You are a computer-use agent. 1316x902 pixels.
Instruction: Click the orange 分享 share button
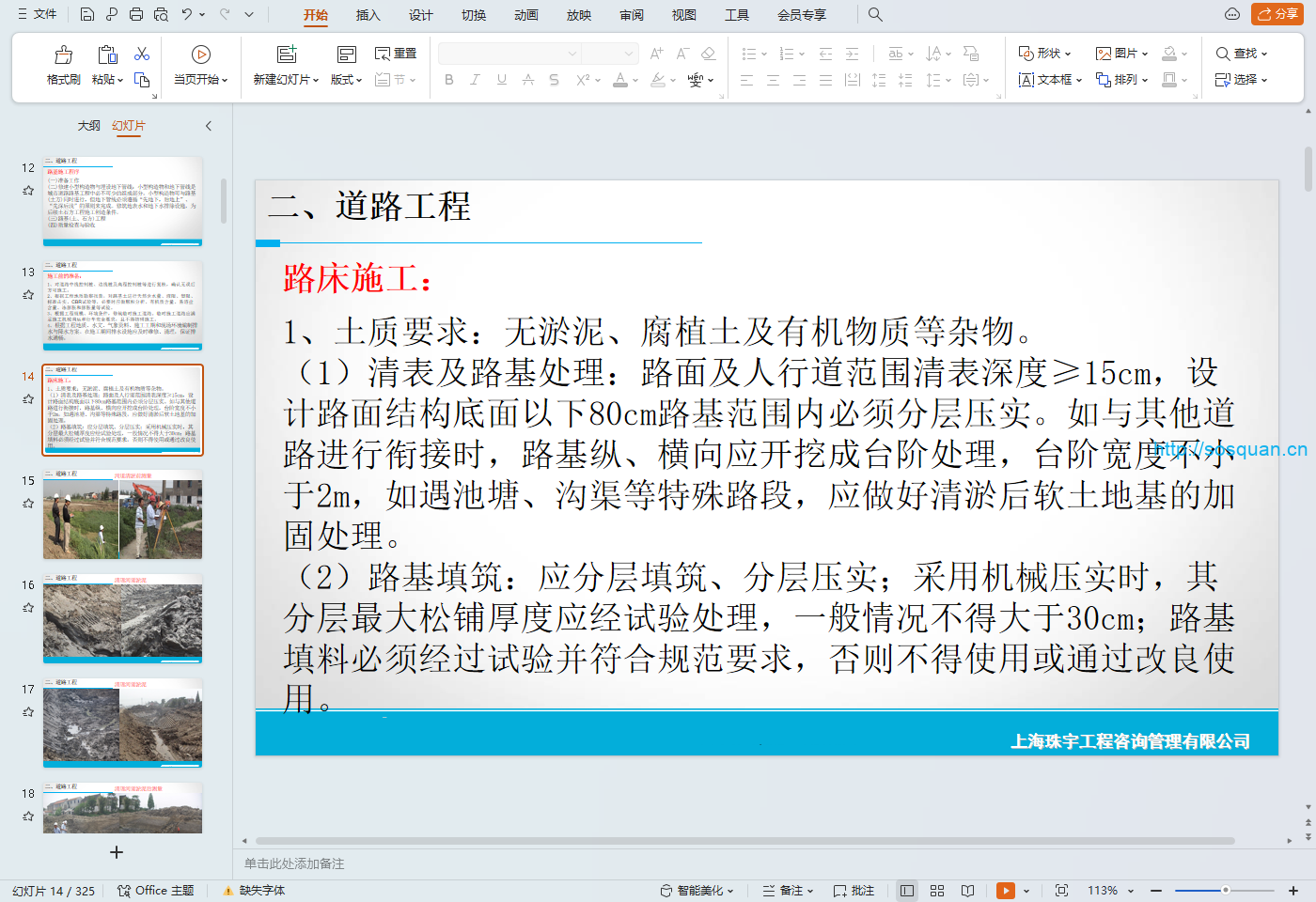tap(1277, 14)
